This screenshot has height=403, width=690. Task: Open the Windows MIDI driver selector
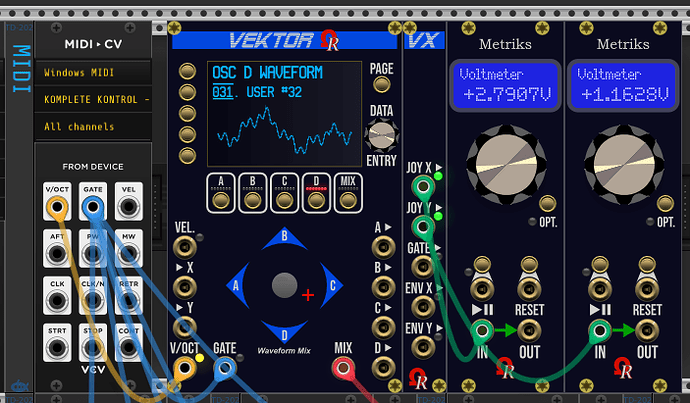click(93, 73)
